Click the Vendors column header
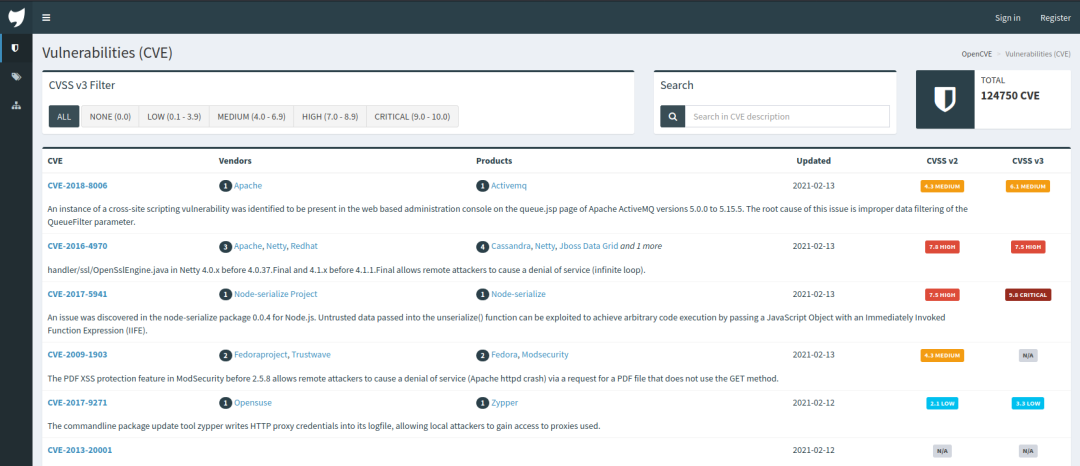 pyautogui.click(x=235, y=161)
